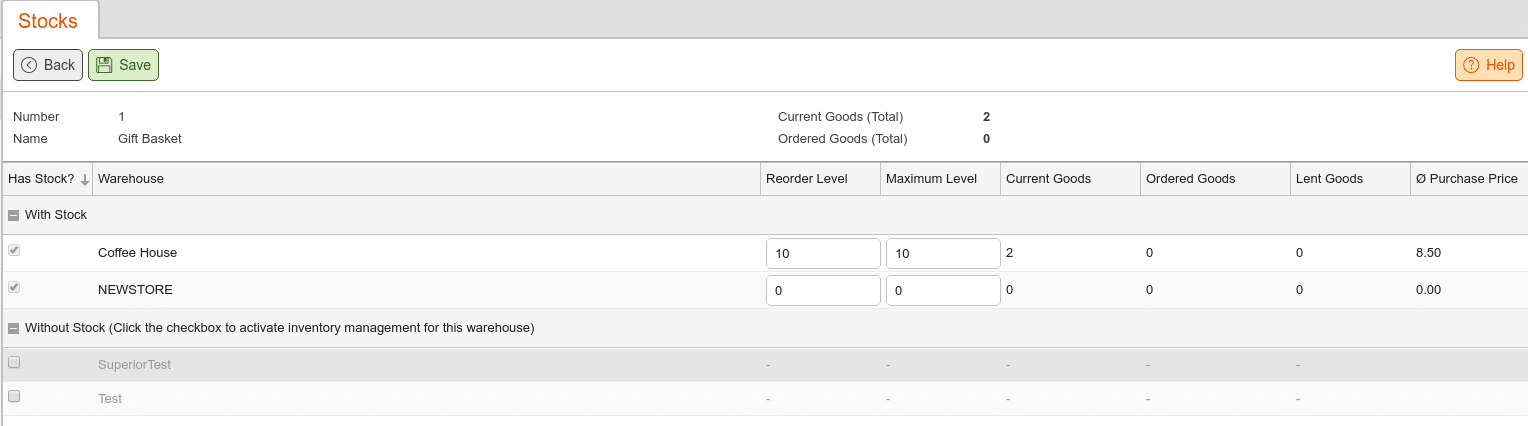
Task: Toggle the Coffee House stock checkbox
Action: [x=14, y=250]
